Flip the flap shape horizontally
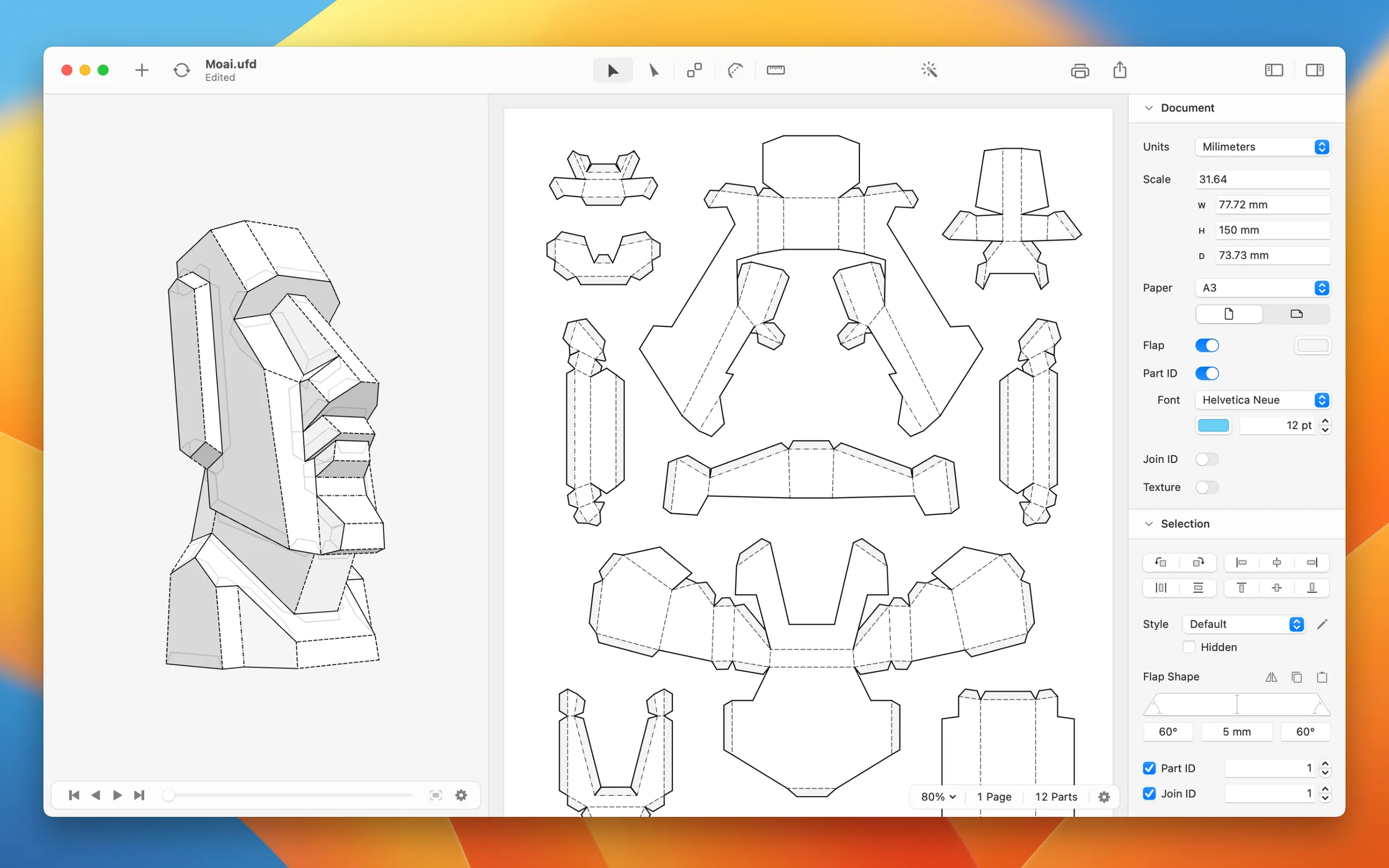The height and width of the screenshot is (868, 1389). 1272,676
